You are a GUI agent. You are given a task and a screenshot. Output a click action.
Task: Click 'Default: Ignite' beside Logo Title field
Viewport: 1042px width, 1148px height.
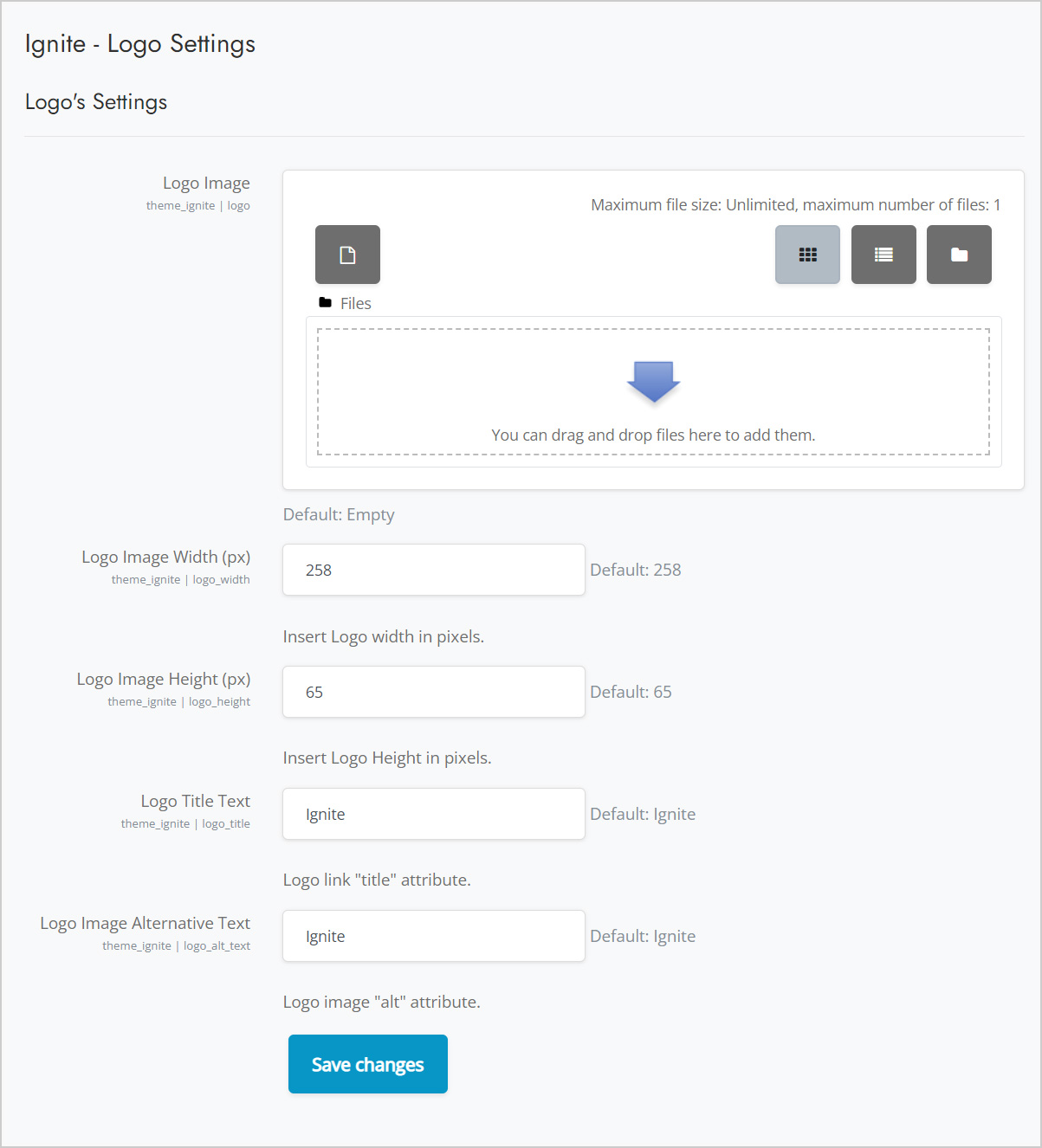coord(643,814)
